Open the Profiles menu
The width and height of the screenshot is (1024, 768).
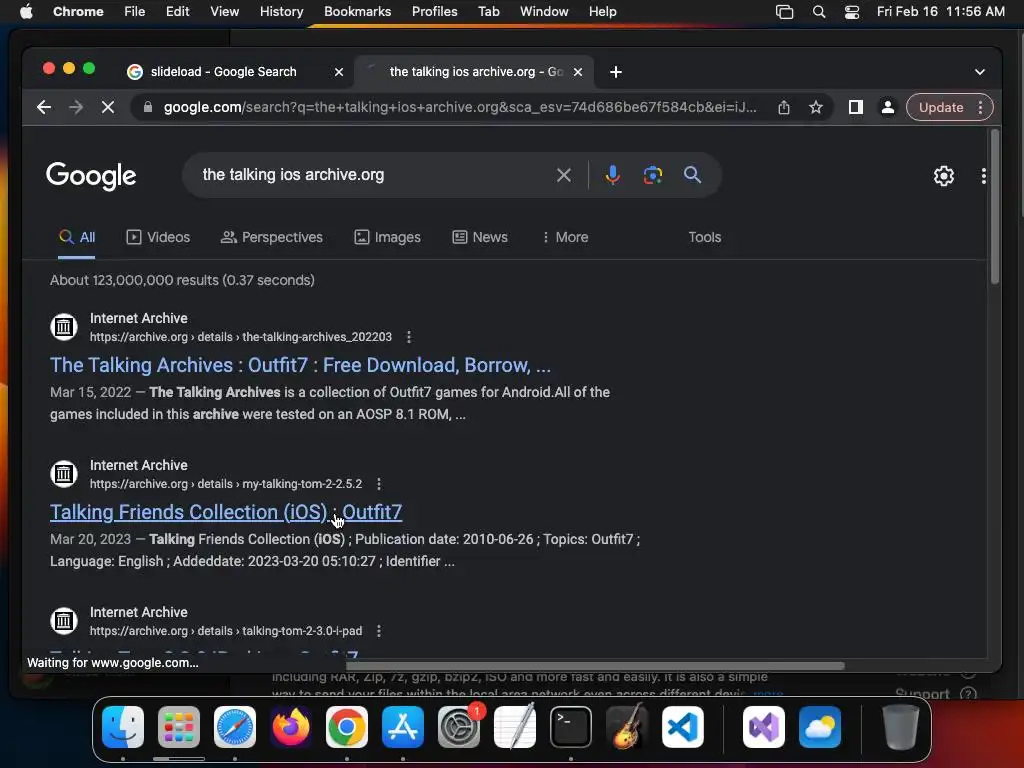[434, 12]
